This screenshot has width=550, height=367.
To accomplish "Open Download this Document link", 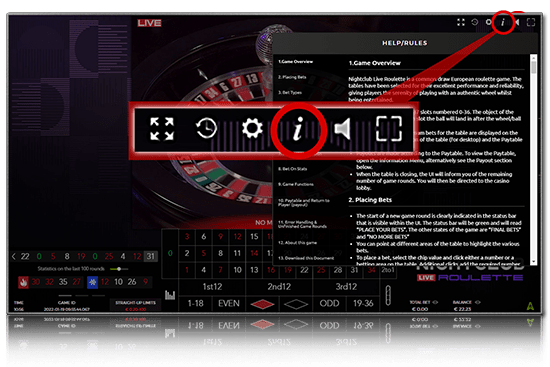I will [306, 258].
